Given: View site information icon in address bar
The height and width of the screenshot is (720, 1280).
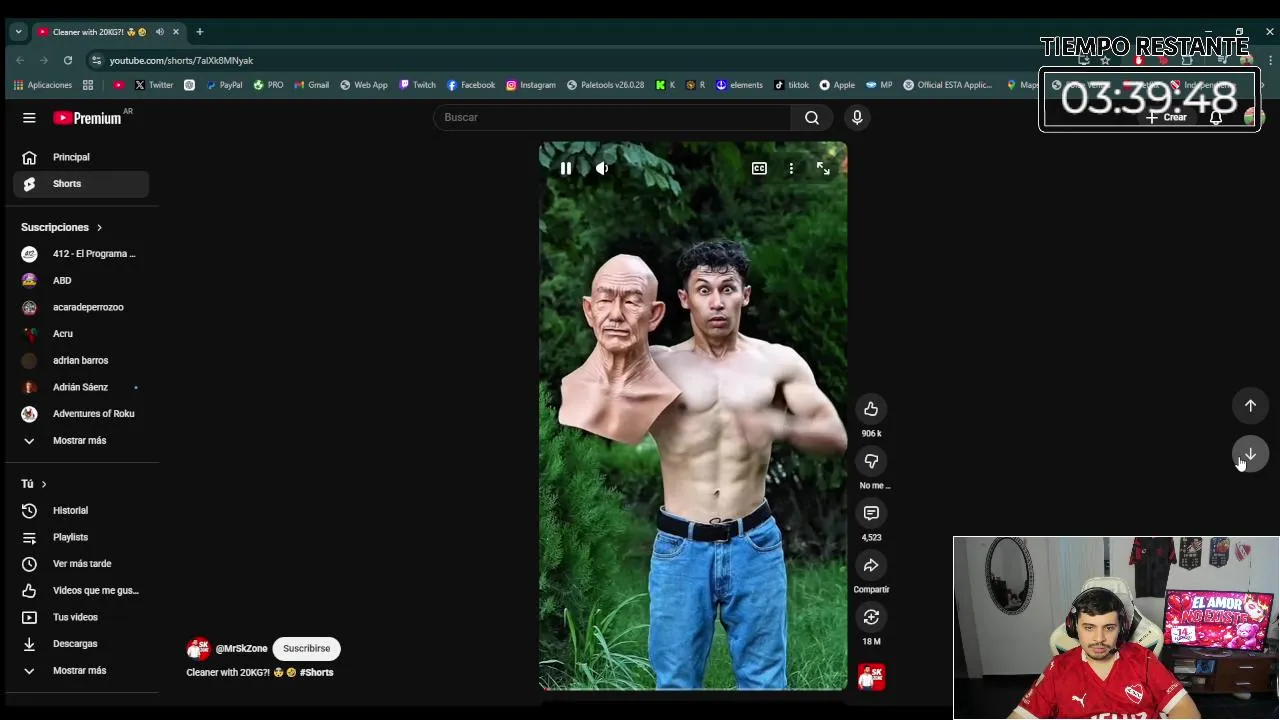Looking at the screenshot, I should 96,60.
